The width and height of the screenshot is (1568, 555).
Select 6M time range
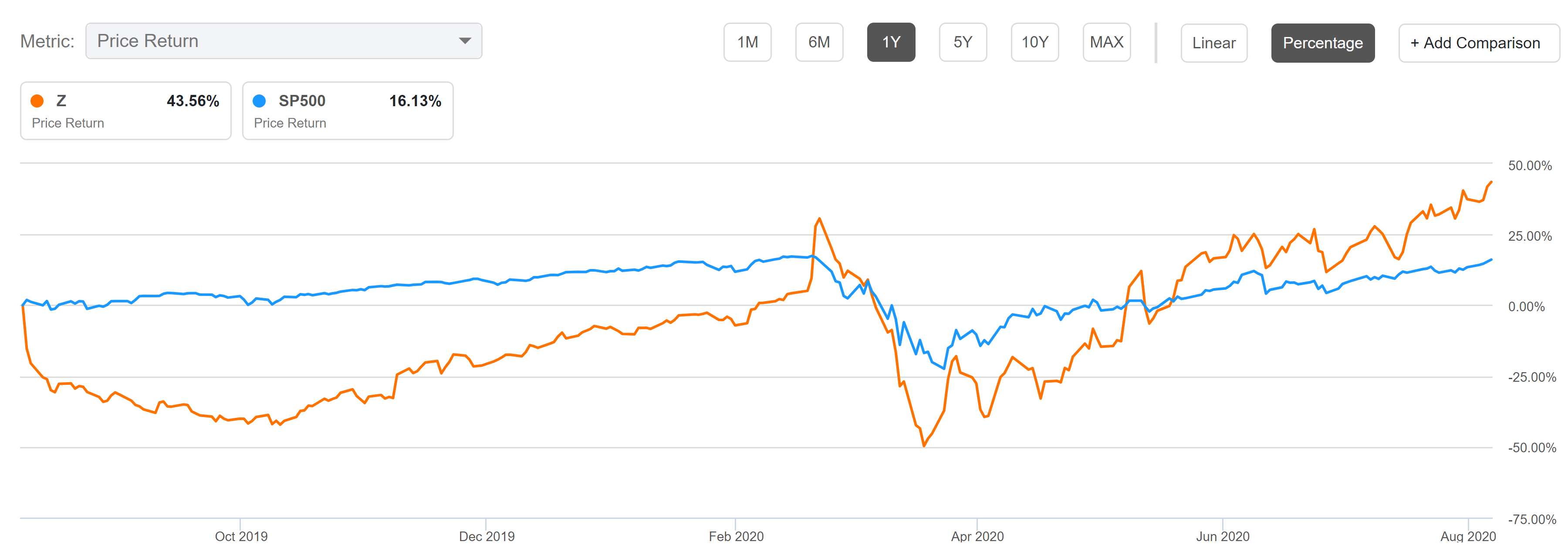(x=819, y=42)
